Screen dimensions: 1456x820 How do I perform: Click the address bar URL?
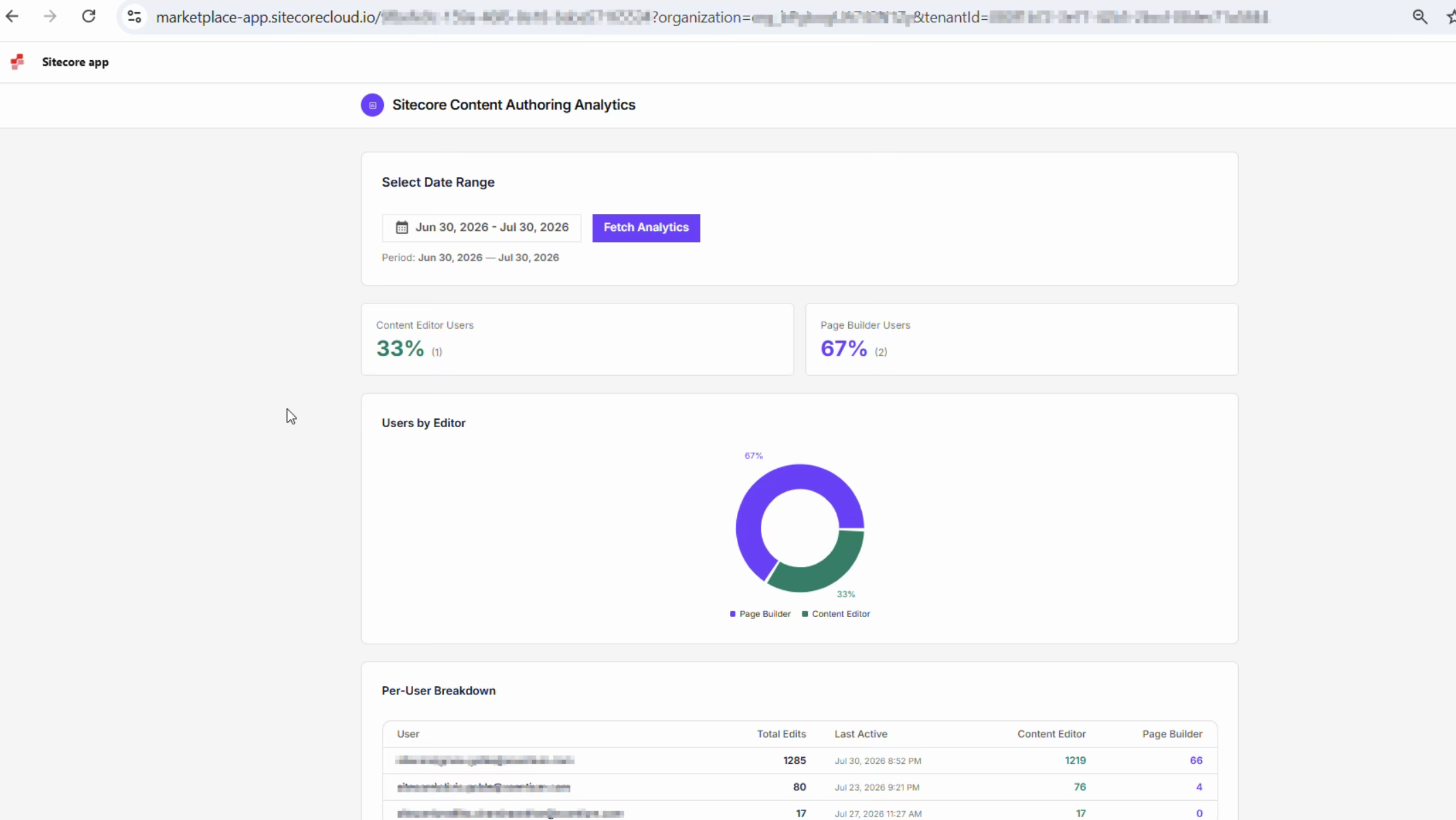[712, 17]
